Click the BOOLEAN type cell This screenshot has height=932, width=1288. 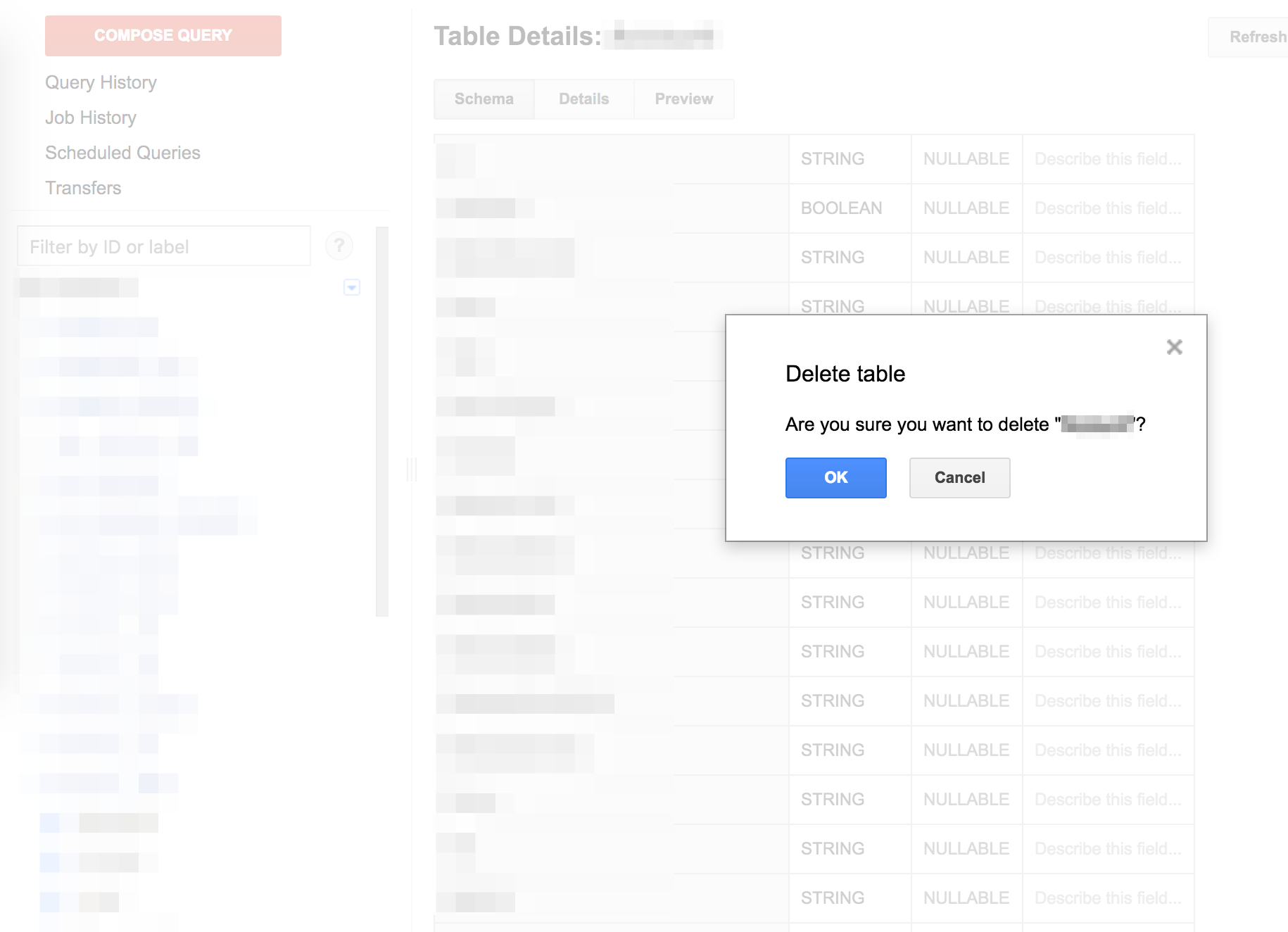pos(841,208)
